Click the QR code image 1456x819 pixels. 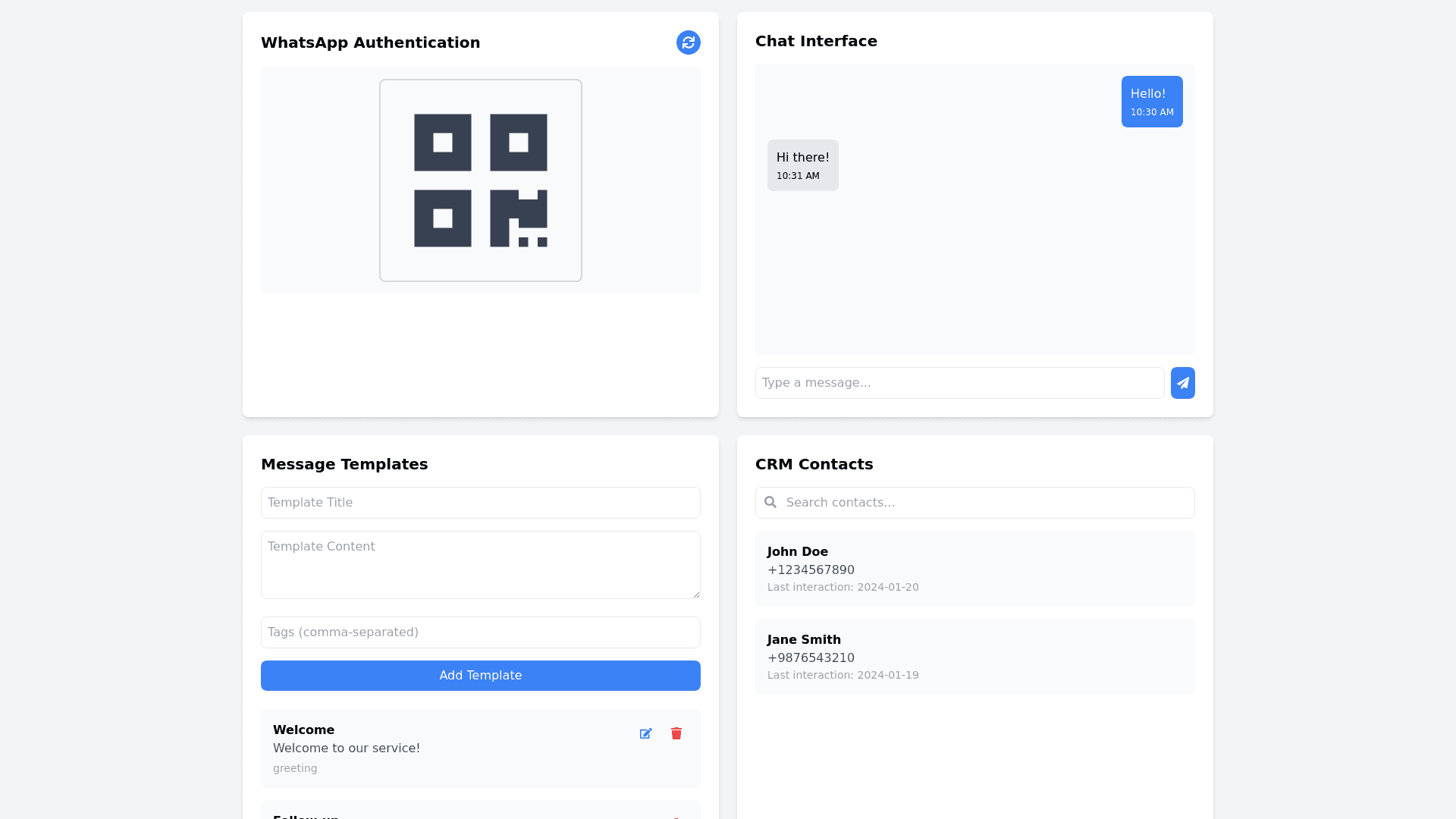click(x=480, y=180)
